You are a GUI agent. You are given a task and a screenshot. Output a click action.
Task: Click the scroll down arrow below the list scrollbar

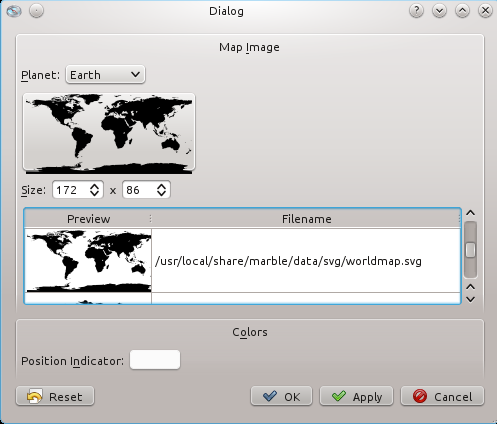click(470, 300)
